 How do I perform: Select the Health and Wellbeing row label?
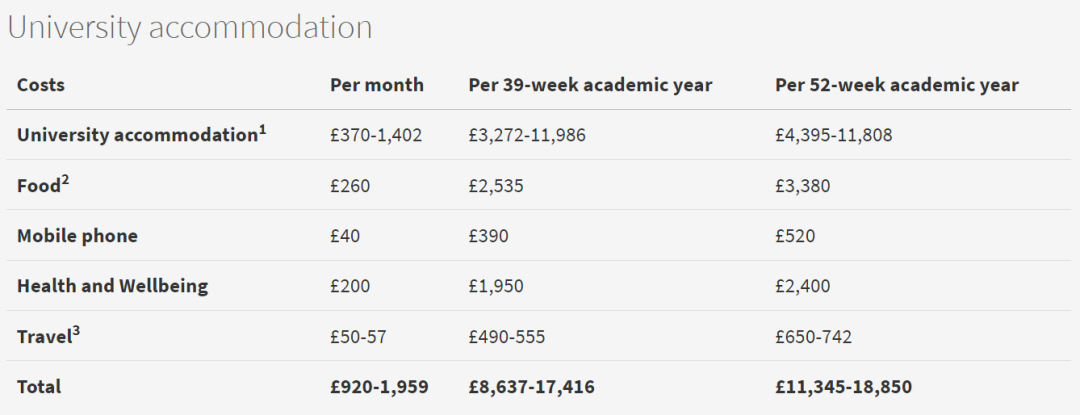coord(112,286)
